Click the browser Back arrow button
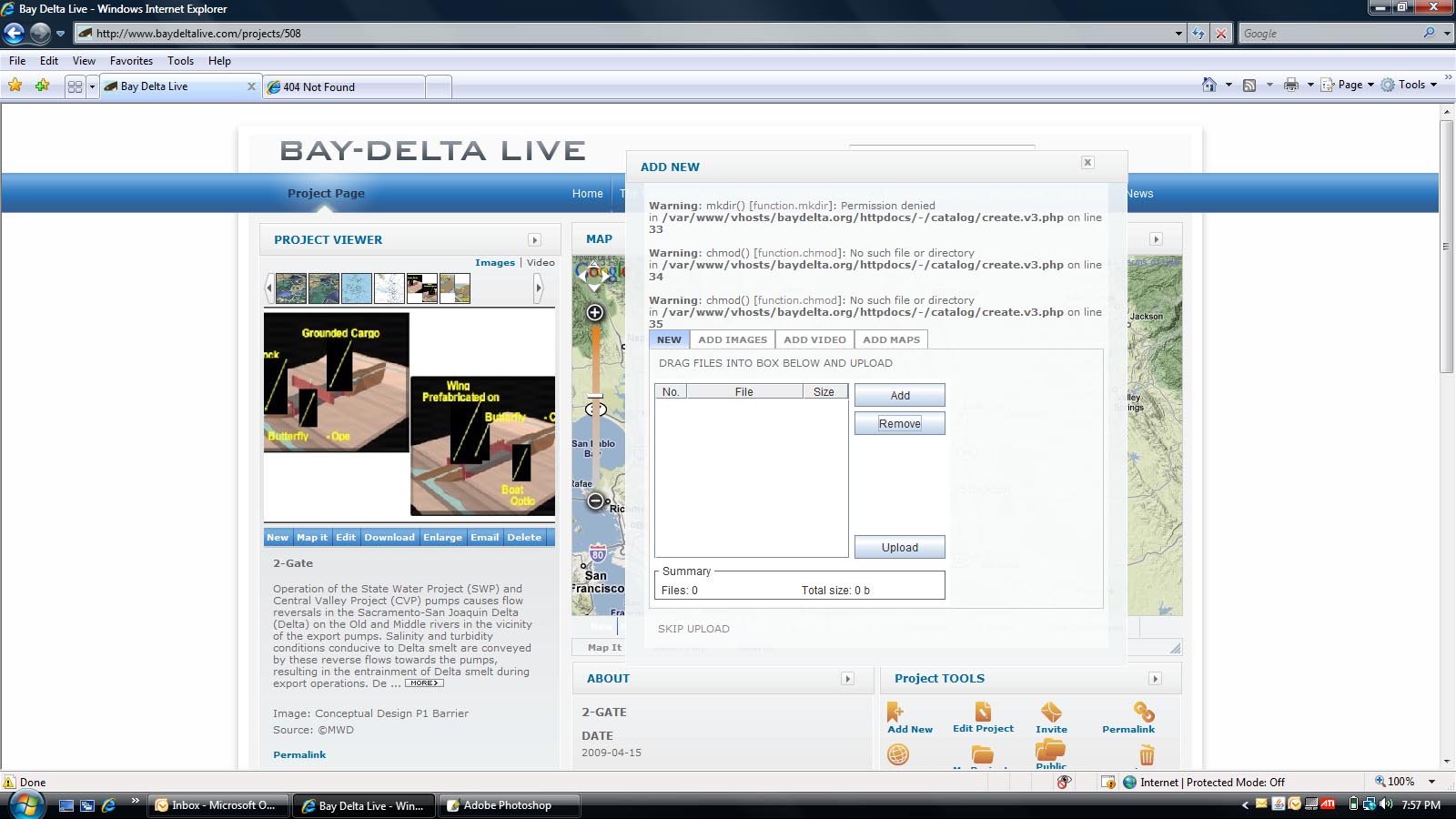 coord(15,34)
